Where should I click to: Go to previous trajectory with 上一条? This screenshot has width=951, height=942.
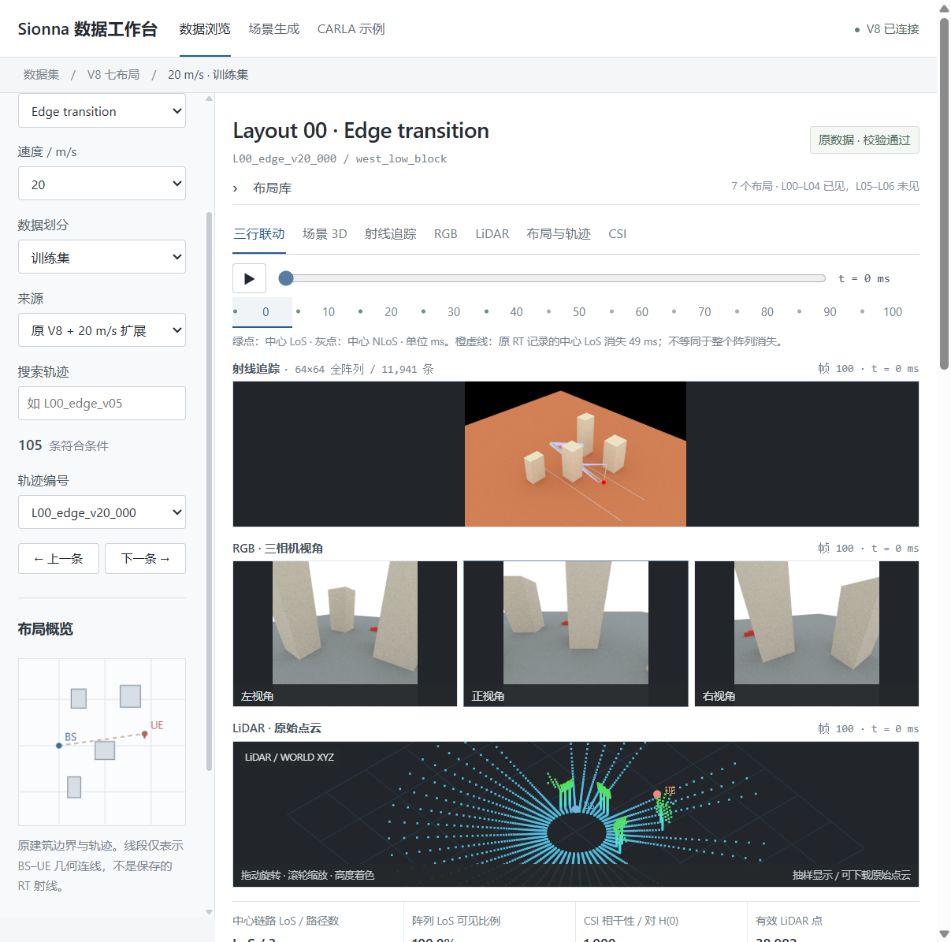click(x=58, y=559)
